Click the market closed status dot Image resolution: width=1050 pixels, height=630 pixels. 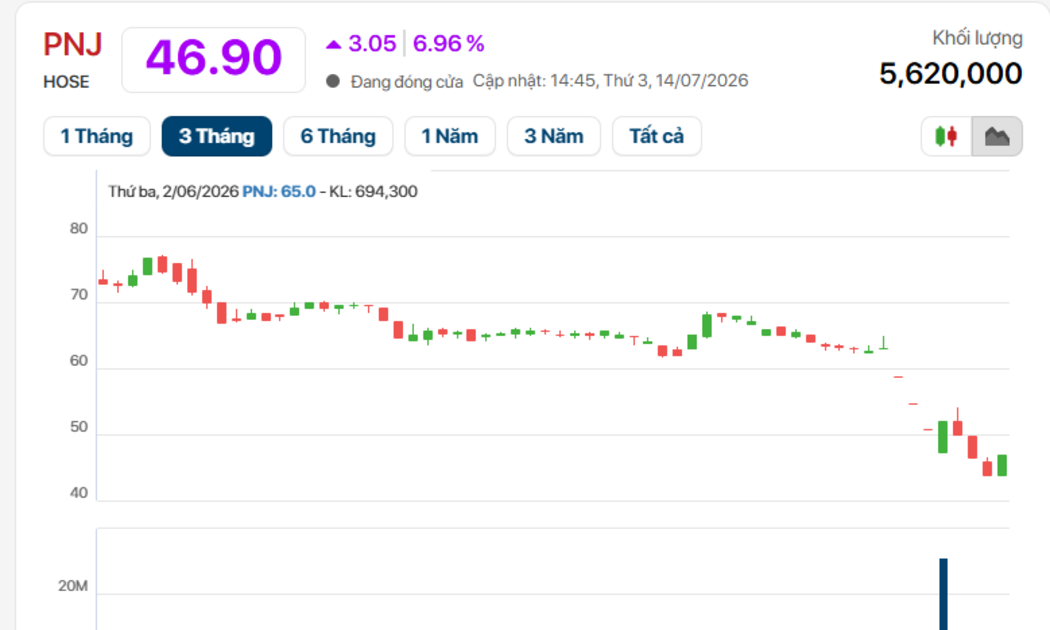click(333, 81)
